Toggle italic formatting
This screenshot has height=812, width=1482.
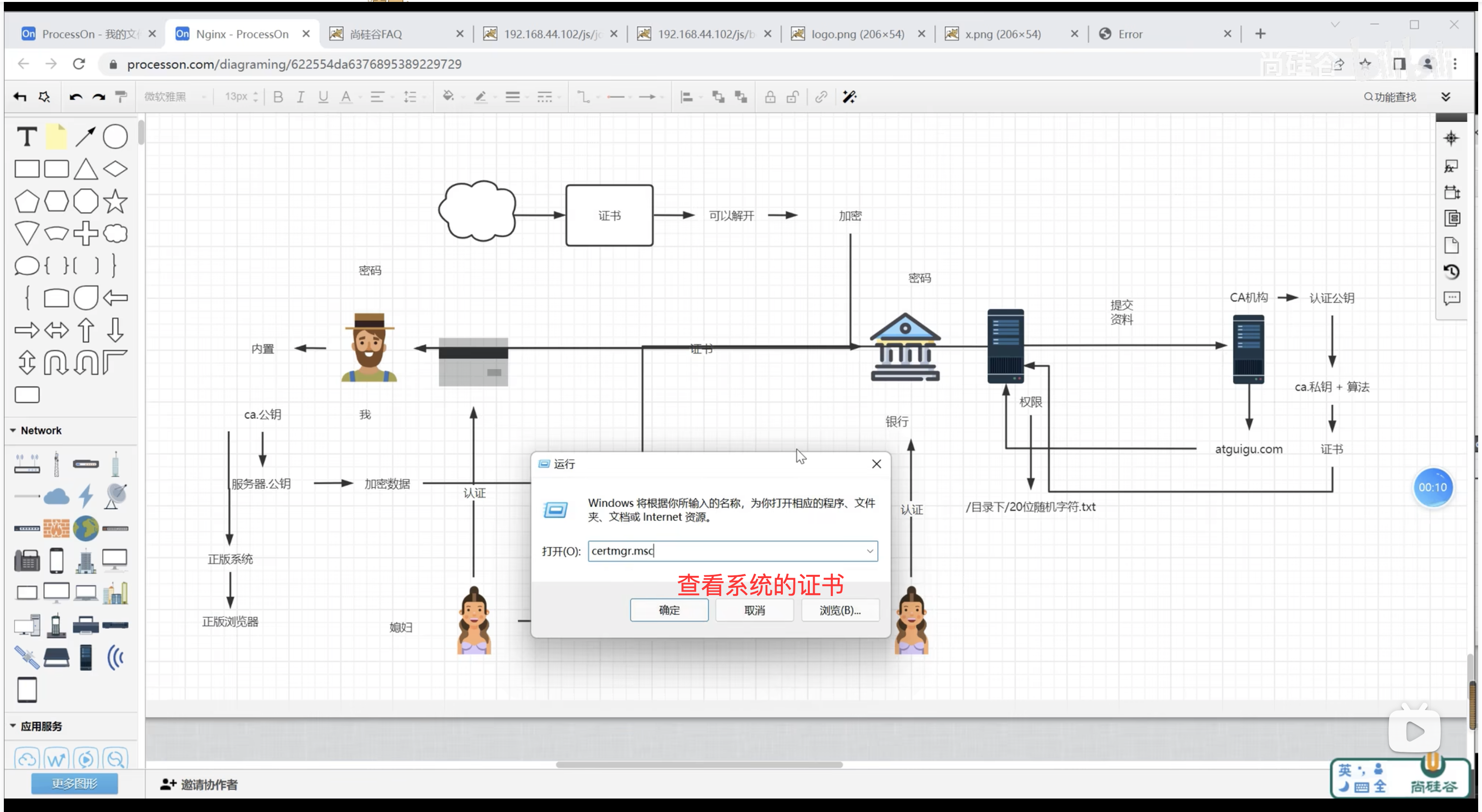[x=300, y=97]
